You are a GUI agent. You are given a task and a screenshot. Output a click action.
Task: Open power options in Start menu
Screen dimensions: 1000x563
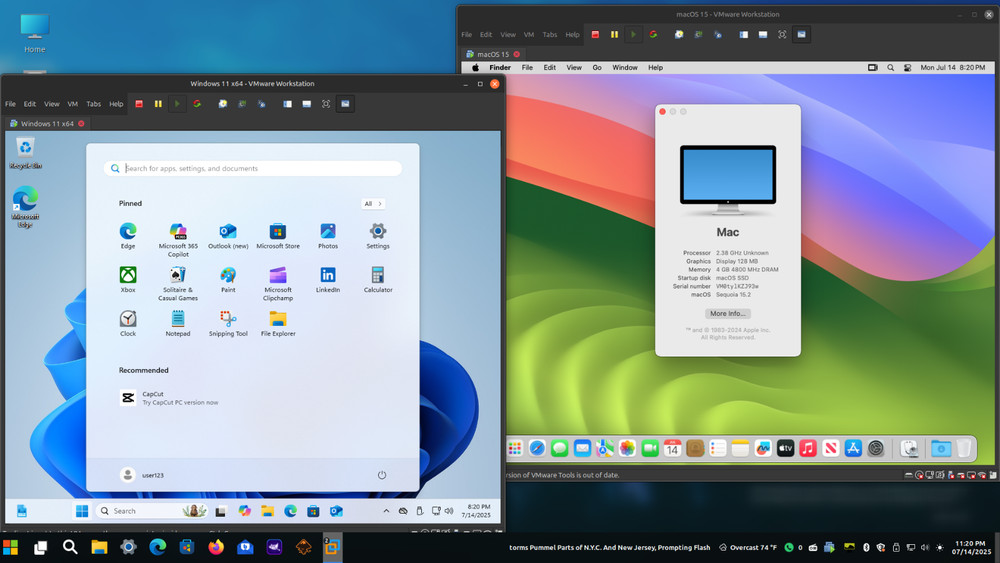[381, 475]
